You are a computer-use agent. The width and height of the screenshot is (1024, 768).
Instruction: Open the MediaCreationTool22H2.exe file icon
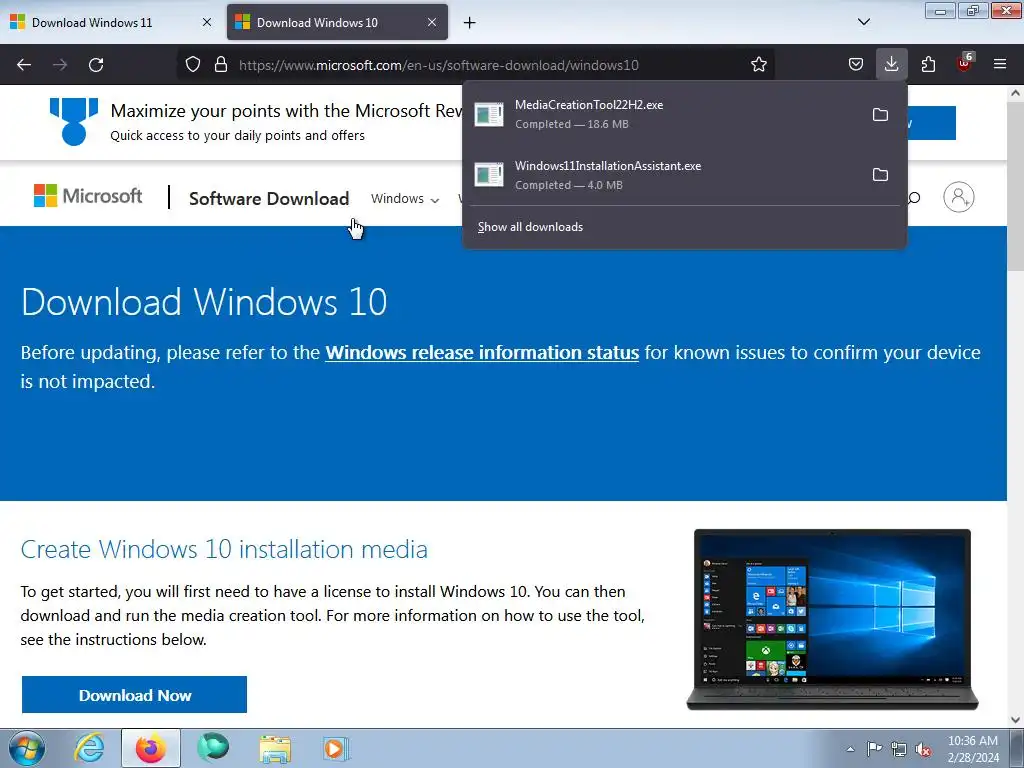[x=488, y=114]
